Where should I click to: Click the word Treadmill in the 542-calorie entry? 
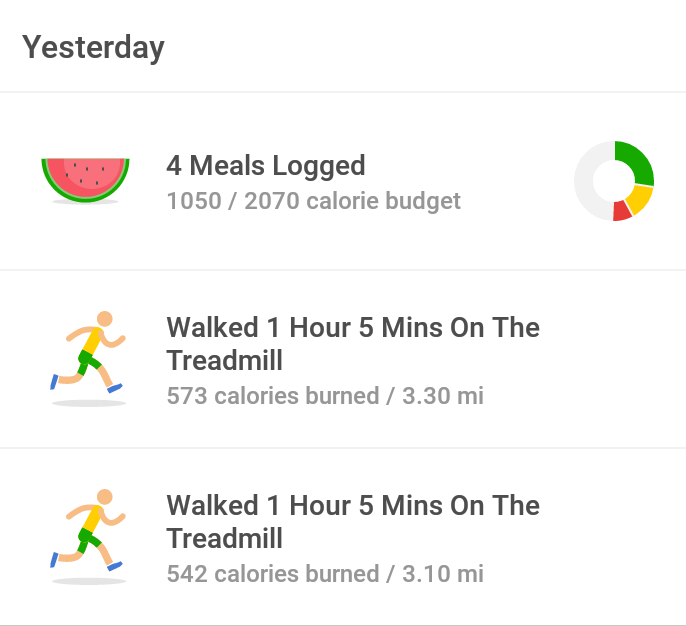tap(225, 538)
